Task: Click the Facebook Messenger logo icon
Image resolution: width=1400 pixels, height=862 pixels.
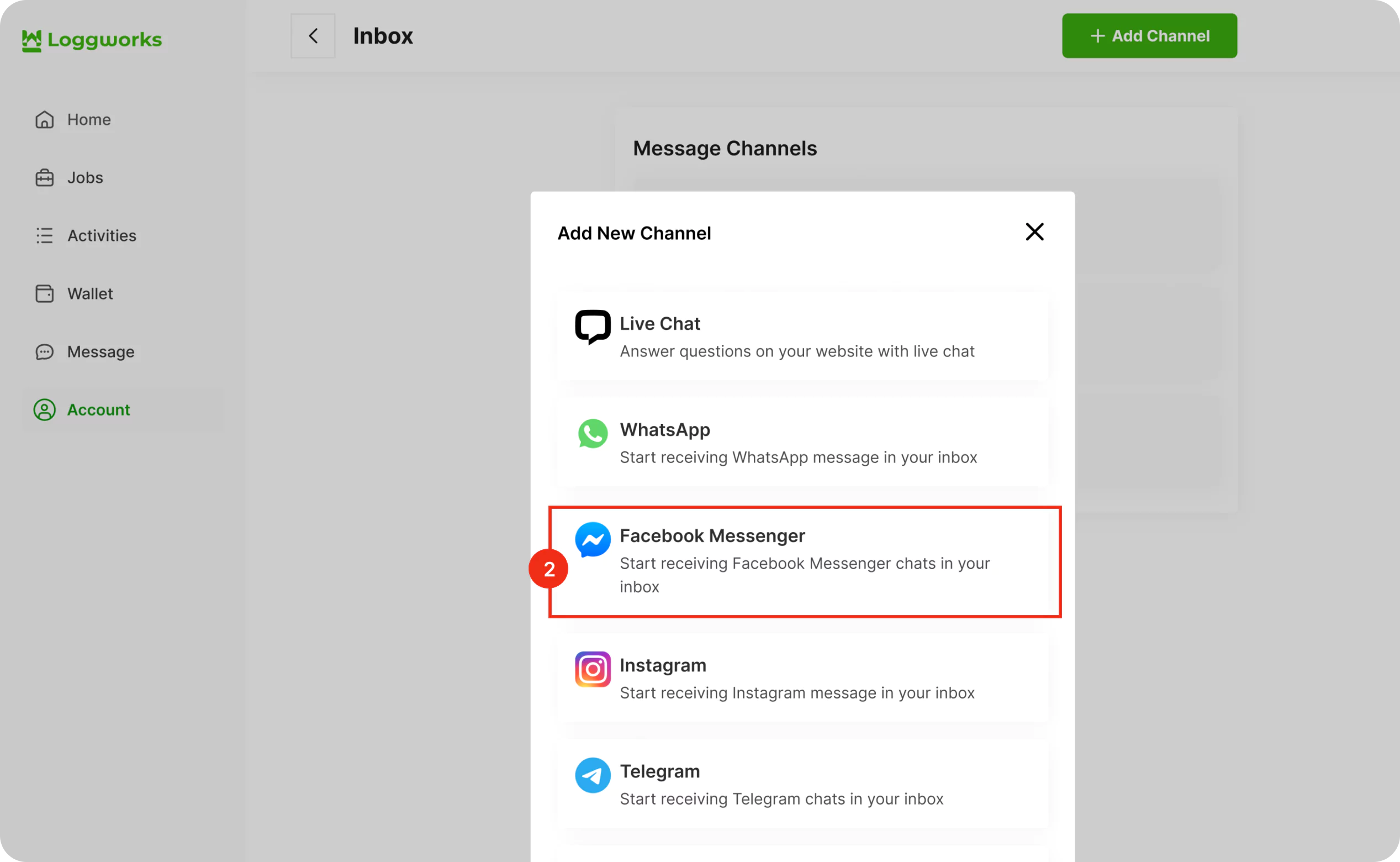Action: (593, 539)
